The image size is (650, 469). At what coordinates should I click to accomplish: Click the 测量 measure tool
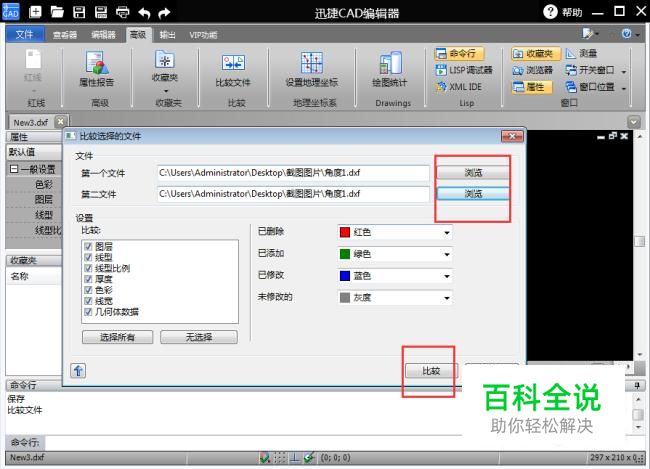pyautogui.click(x=581, y=53)
